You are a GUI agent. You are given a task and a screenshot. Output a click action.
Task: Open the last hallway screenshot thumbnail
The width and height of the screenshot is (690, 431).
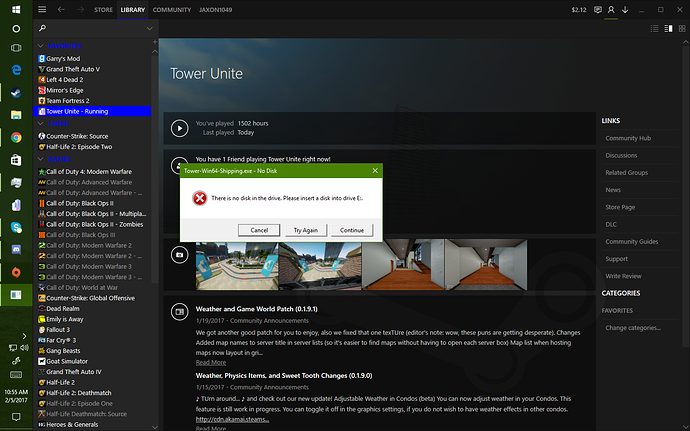[486, 265]
